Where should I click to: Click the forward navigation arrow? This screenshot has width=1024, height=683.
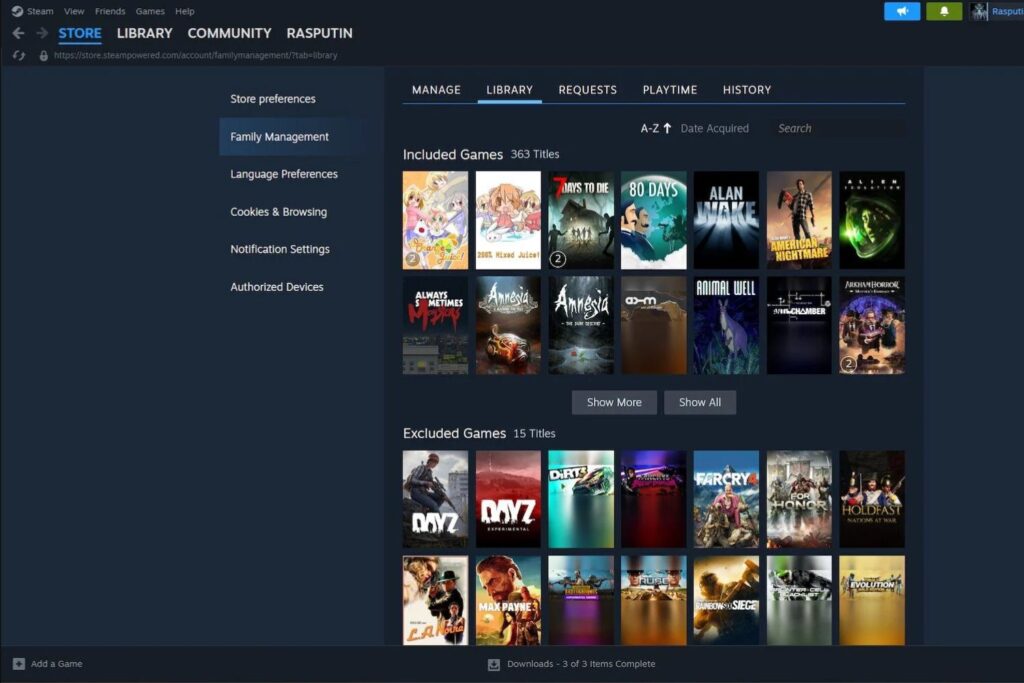point(42,33)
